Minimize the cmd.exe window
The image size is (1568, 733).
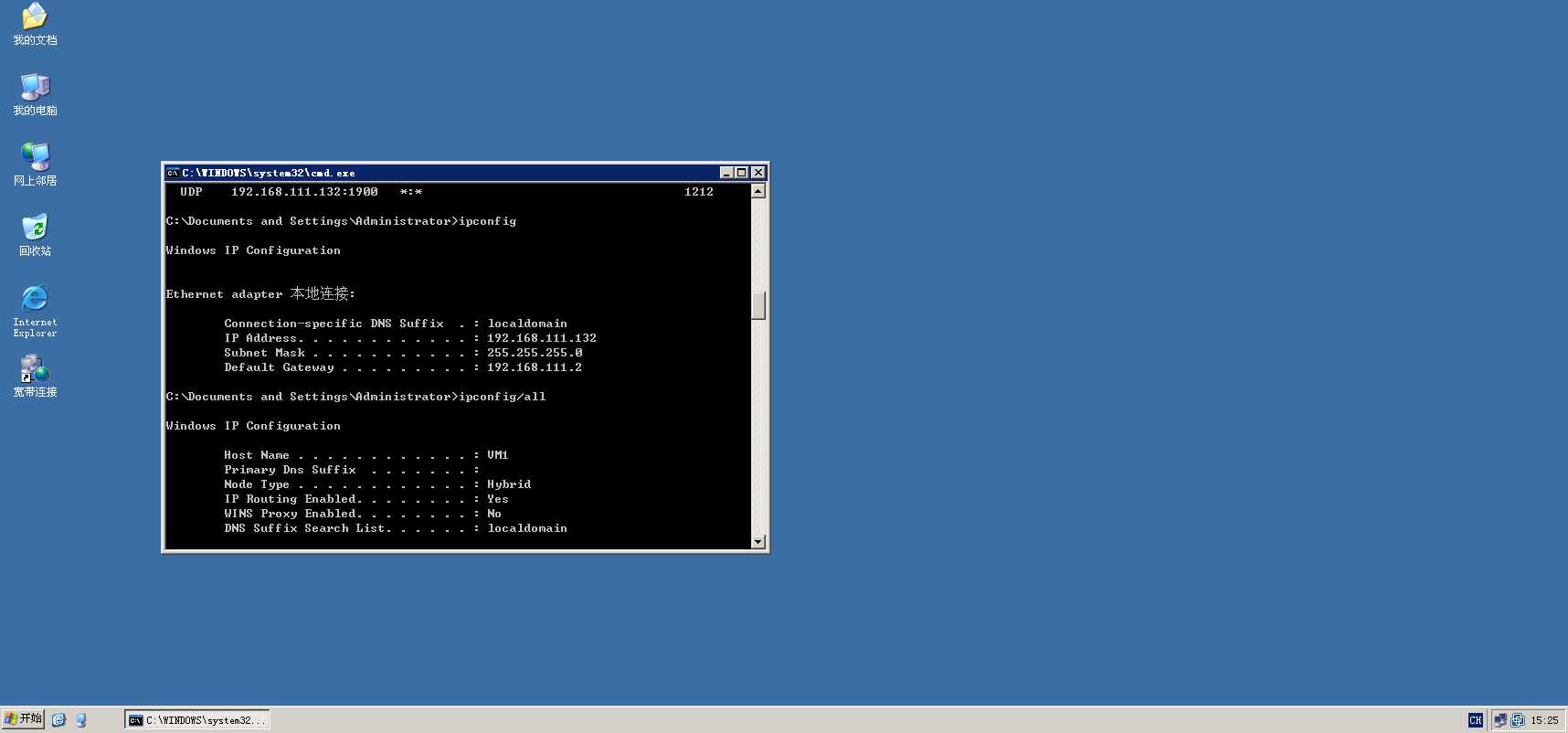pos(726,173)
